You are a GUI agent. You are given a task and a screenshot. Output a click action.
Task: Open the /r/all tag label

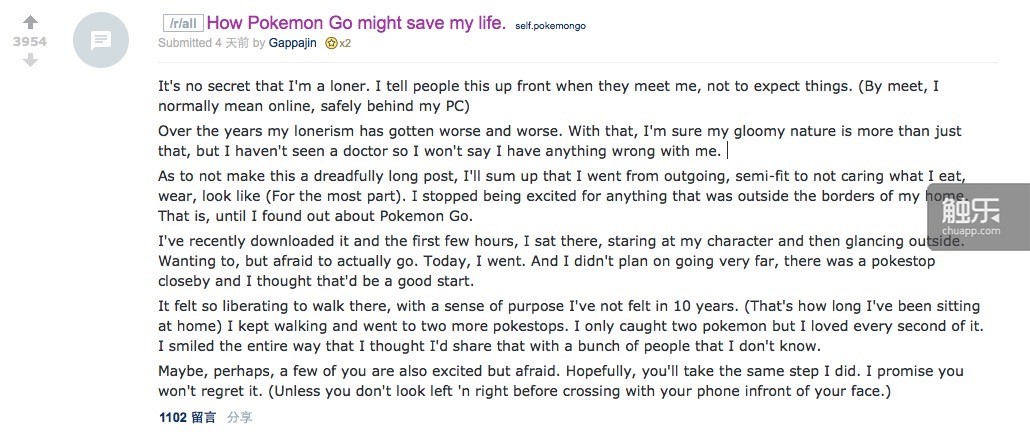click(x=183, y=24)
